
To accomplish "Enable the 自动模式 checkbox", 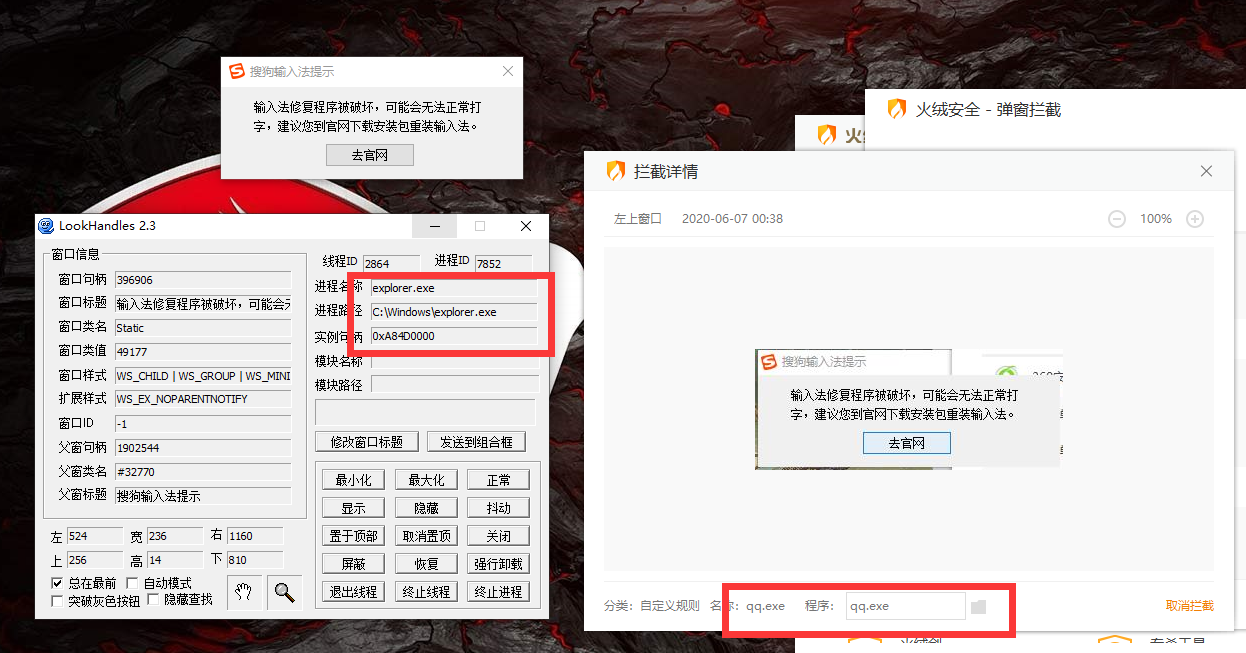I will tap(133, 583).
